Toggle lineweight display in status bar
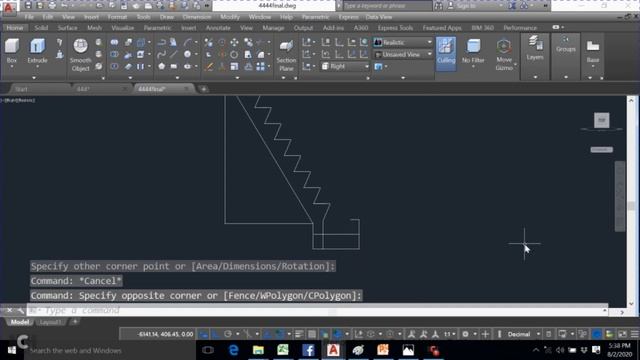The height and width of the screenshot is (360, 640). pos(299,334)
